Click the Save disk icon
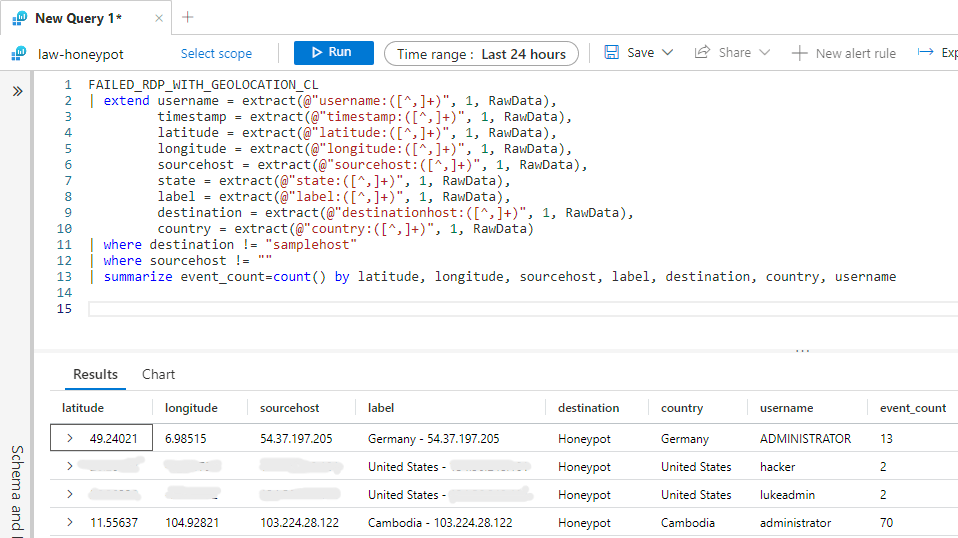The image size is (958, 538). [x=612, y=52]
